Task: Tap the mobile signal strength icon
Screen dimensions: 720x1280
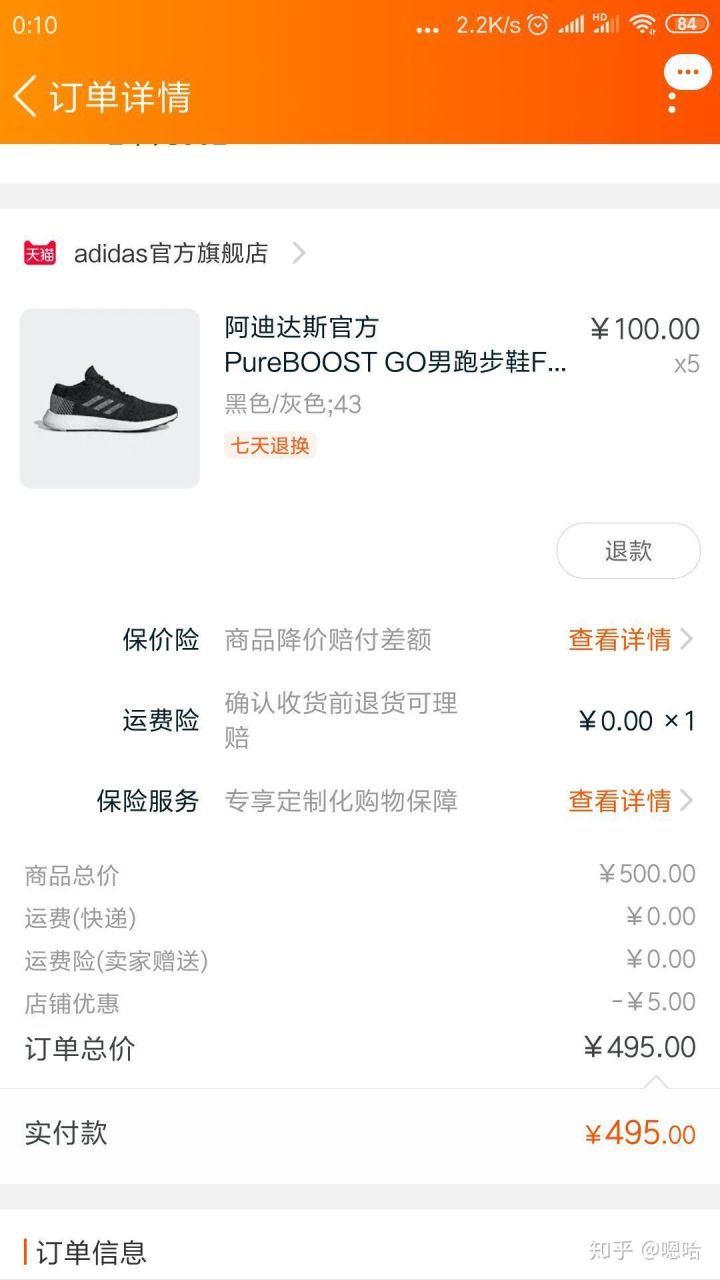Action: [571, 25]
